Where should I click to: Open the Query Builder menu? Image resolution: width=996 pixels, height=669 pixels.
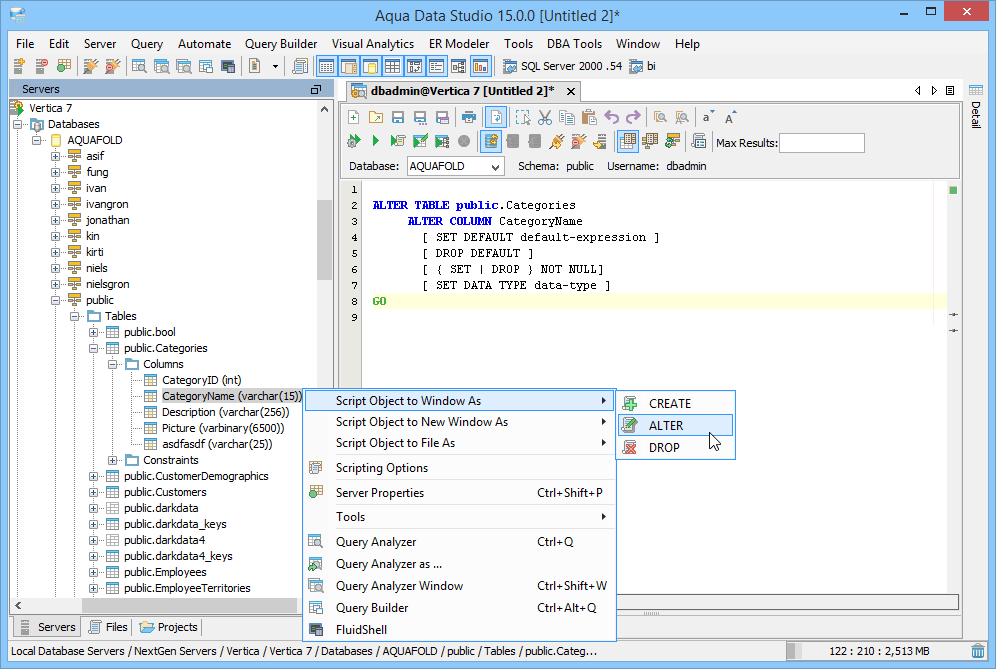pyautogui.click(x=281, y=44)
